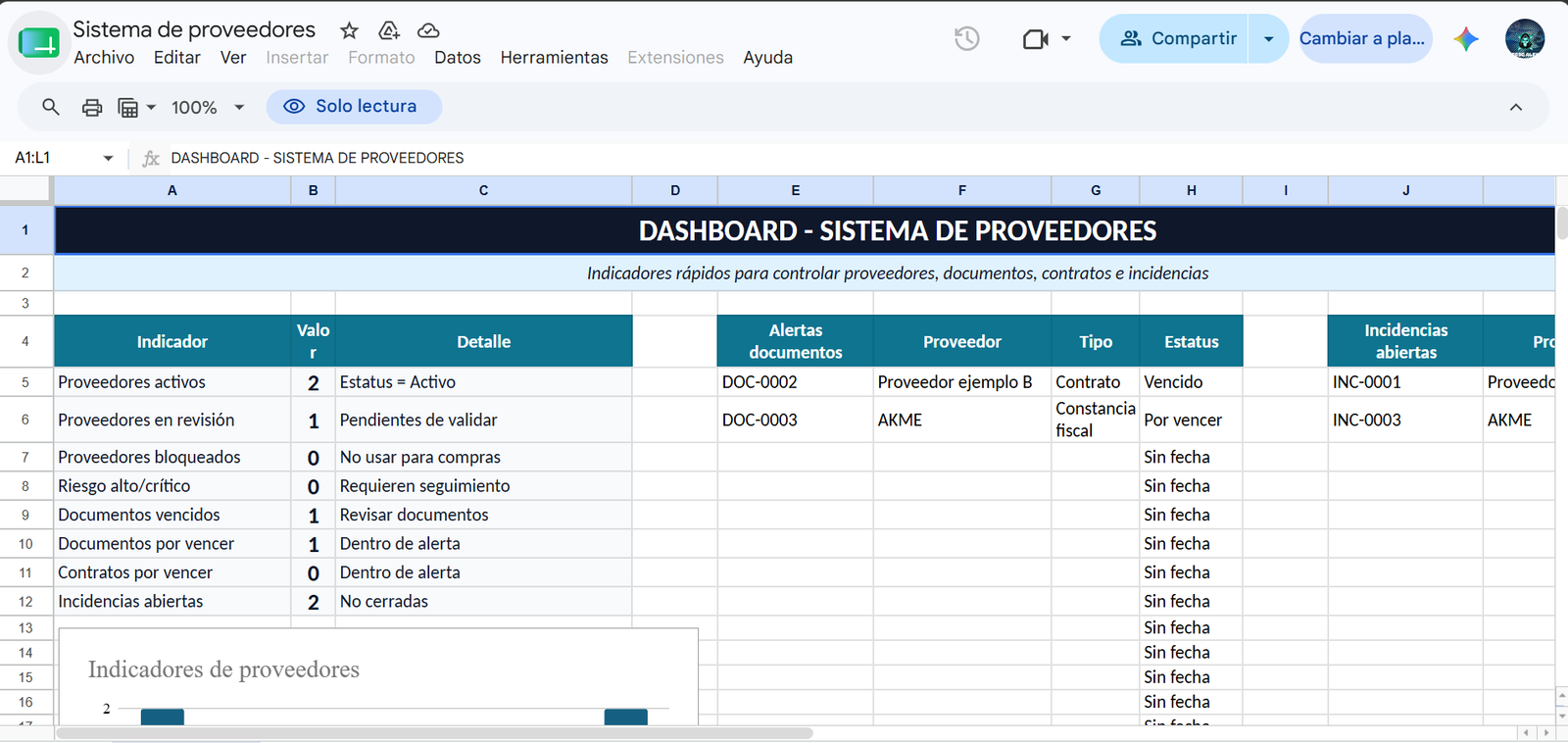The width and height of the screenshot is (1568, 743).
Task: Check the cloud save status icon
Action: pyautogui.click(x=428, y=30)
